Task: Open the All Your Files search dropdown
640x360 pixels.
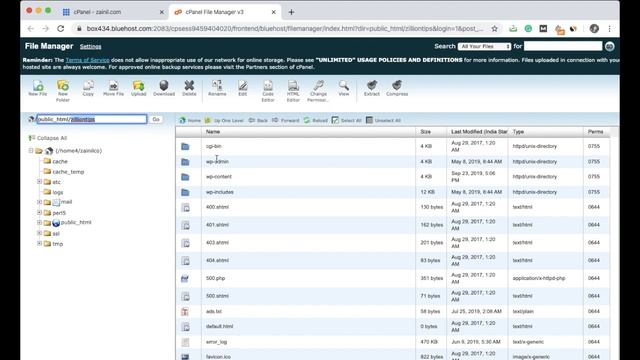Action: pyautogui.click(x=484, y=47)
